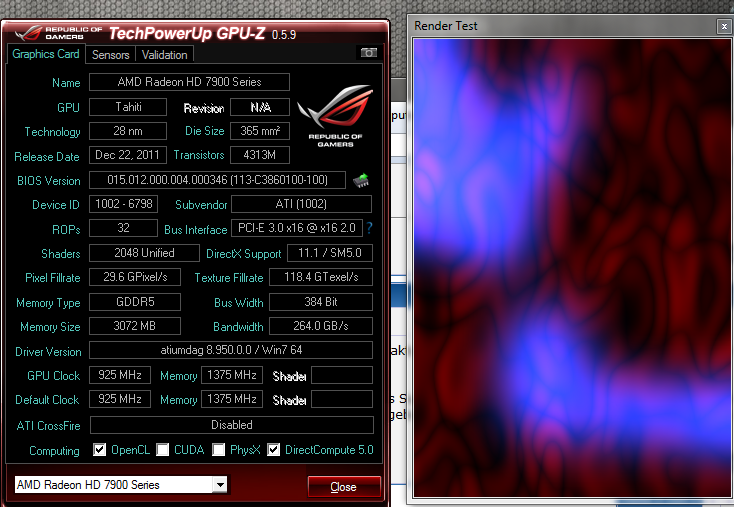734x507 pixels.
Task: Click the empty Shader field in Default Clock row
Action: (x=342, y=399)
